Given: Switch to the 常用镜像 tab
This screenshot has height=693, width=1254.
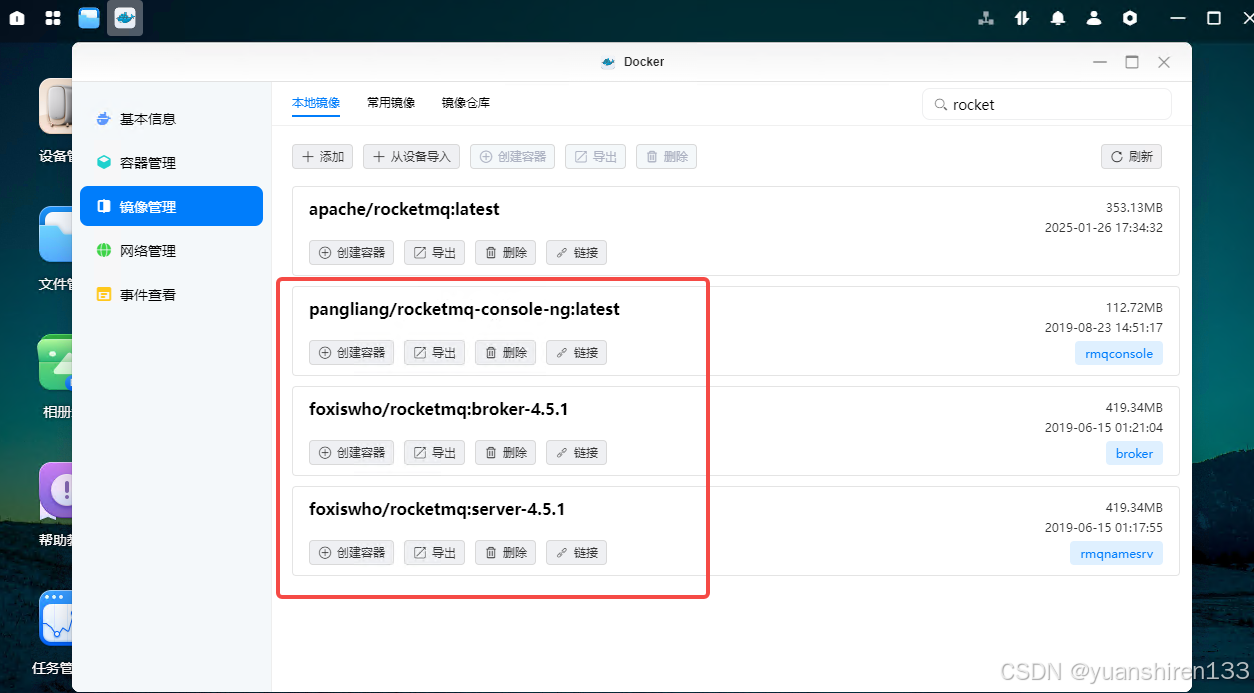Looking at the screenshot, I should click(391, 102).
